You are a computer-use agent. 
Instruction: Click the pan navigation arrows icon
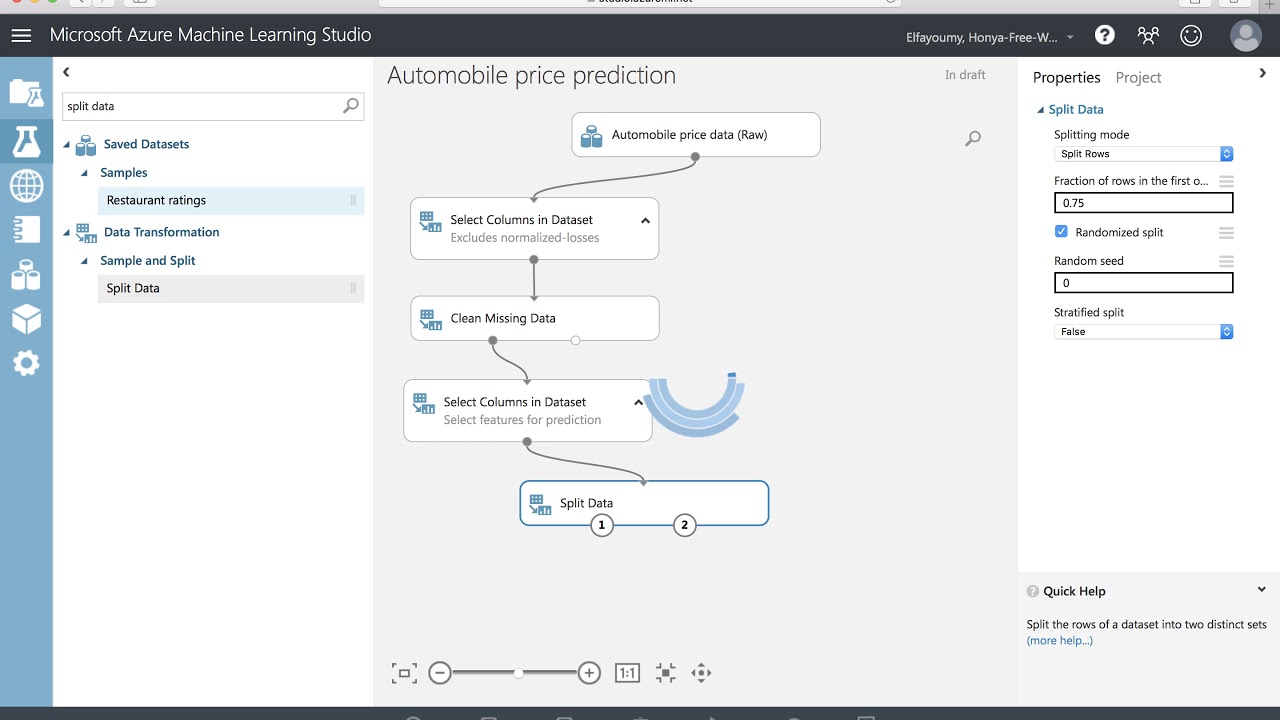coord(701,673)
